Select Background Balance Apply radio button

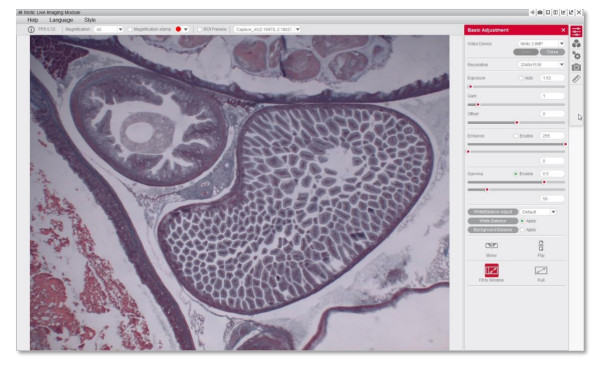tap(522, 230)
